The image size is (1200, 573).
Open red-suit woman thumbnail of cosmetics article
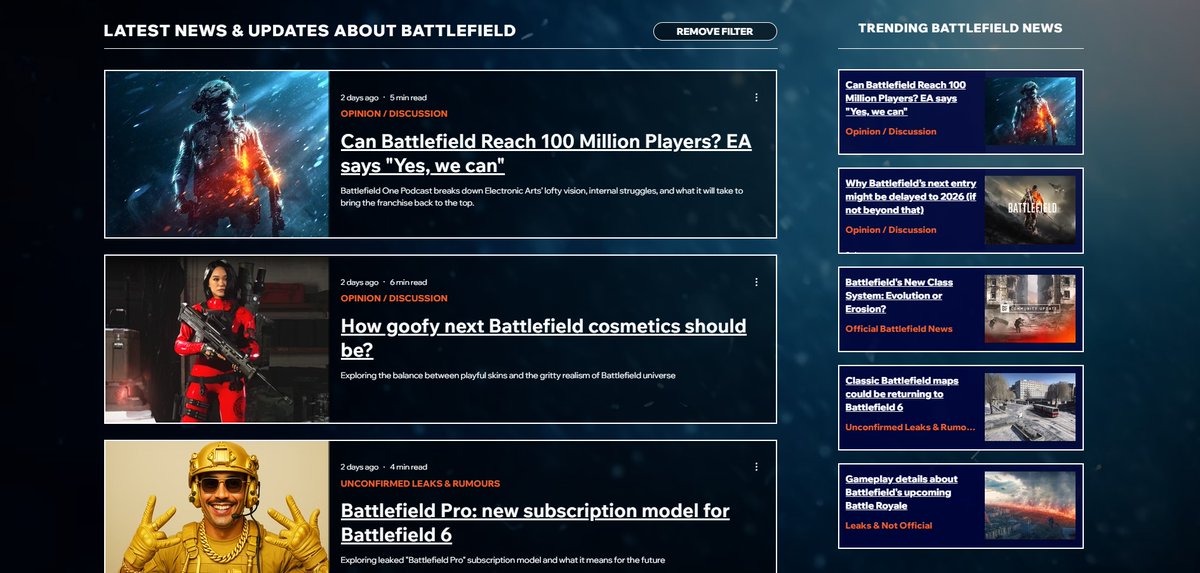pyautogui.click(x=217, y=339)
